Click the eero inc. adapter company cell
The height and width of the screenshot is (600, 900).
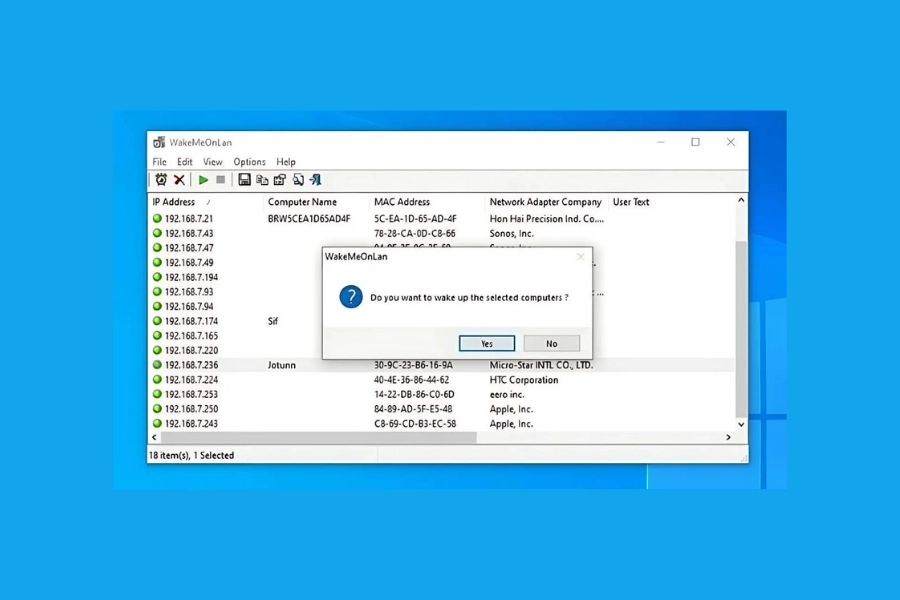507,394
